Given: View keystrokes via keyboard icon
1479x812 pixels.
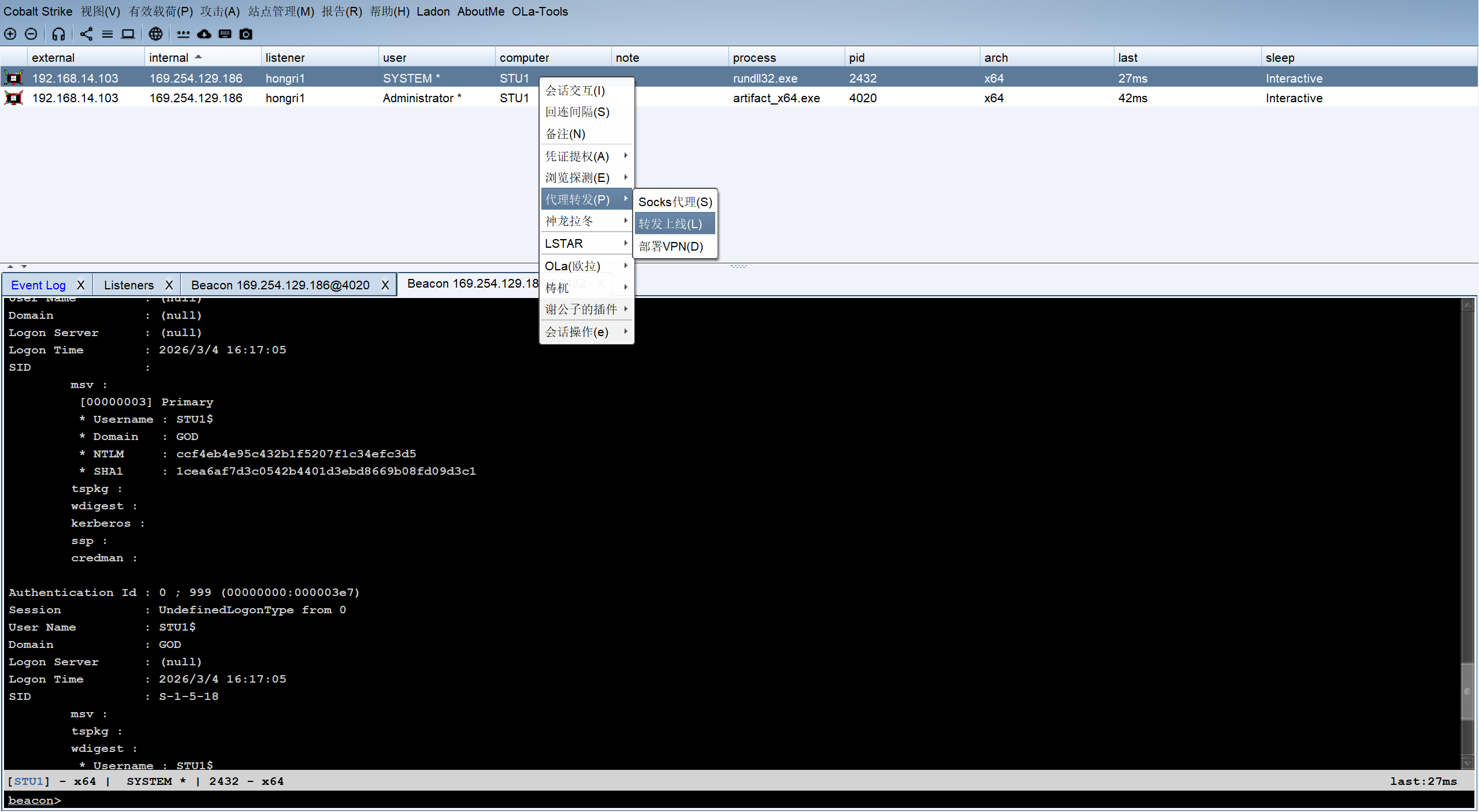Looking at the screenshot, I should coord(225,34).
